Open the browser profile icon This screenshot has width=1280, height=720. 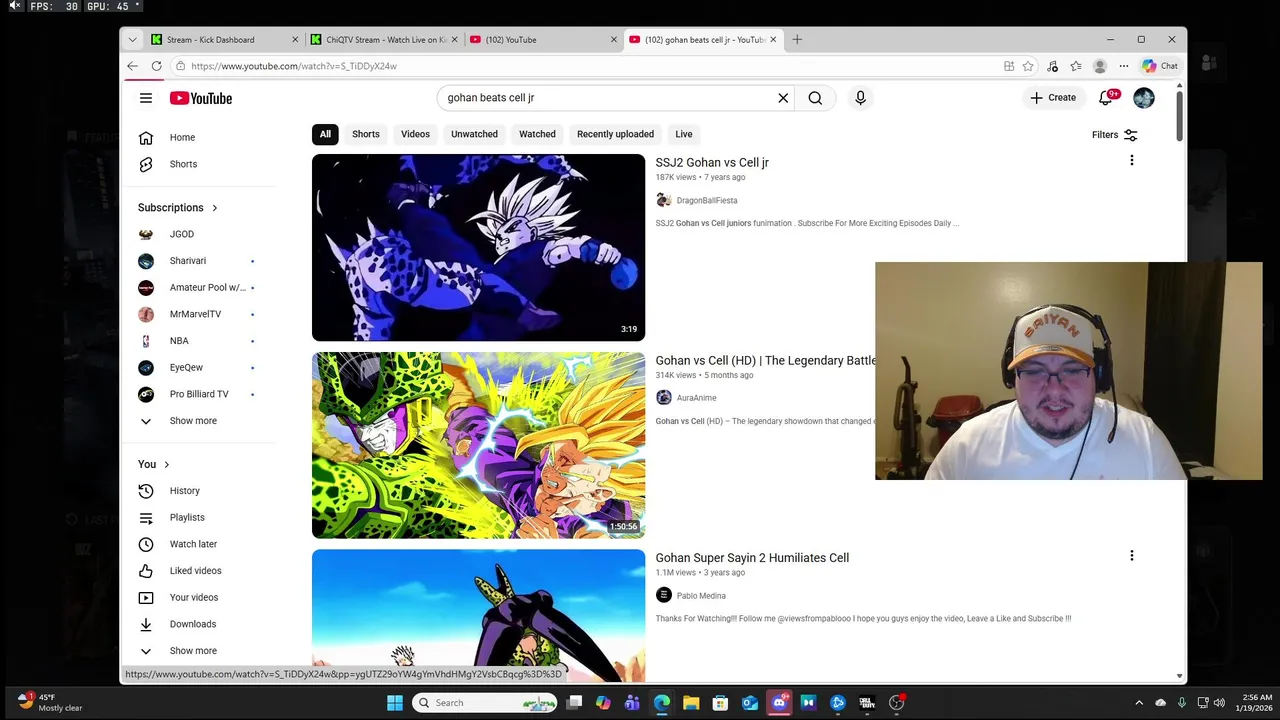(1100, 66)
